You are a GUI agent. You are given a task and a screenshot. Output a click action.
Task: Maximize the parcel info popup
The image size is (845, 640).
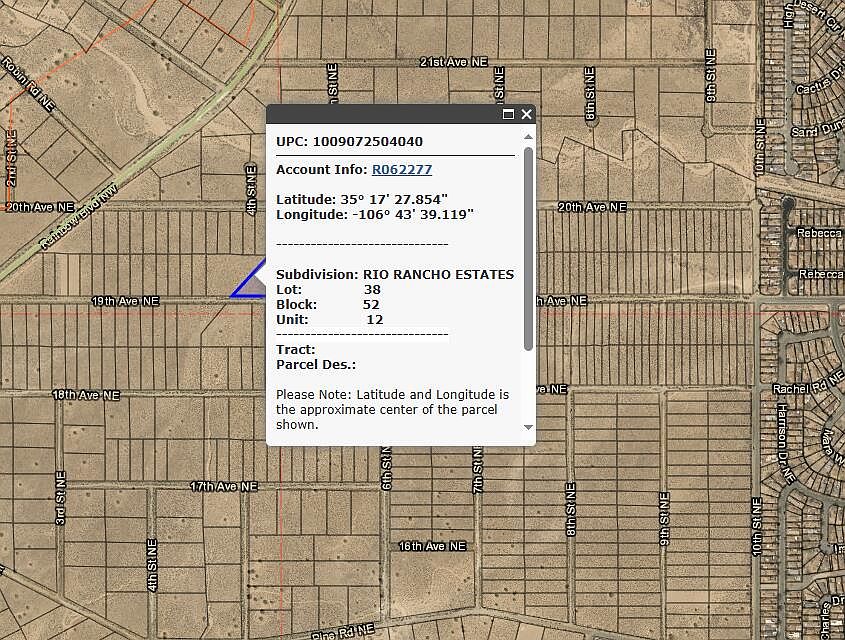pos(508,114)
